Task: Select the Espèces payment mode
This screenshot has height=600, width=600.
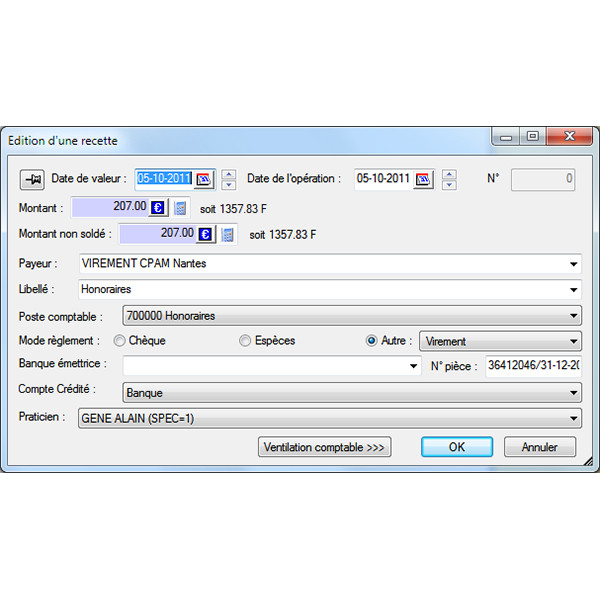Action: click(x=245, y=341)
